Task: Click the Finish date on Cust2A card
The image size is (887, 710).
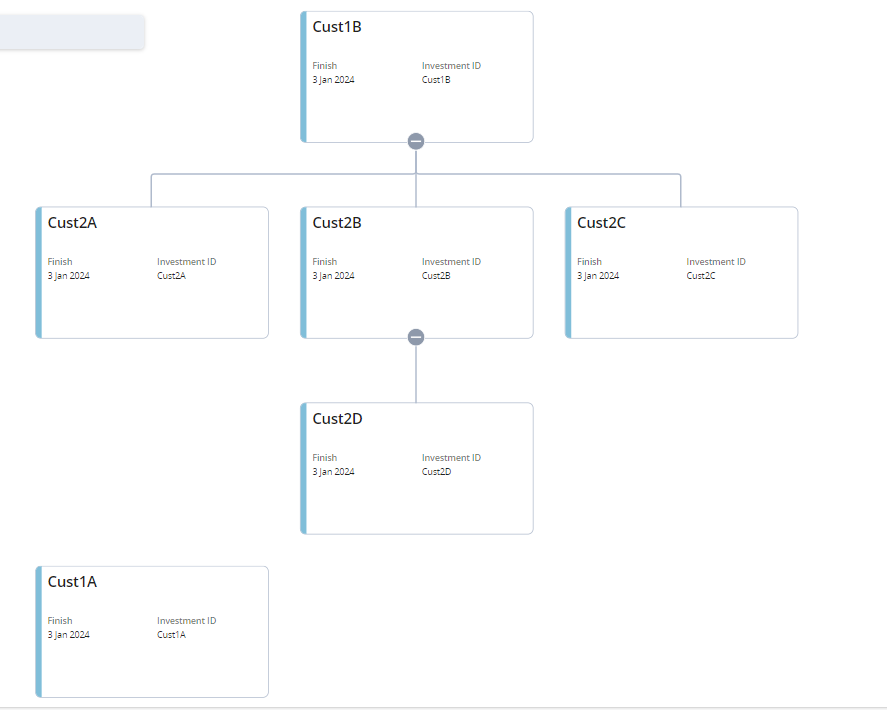Action: 68,276
